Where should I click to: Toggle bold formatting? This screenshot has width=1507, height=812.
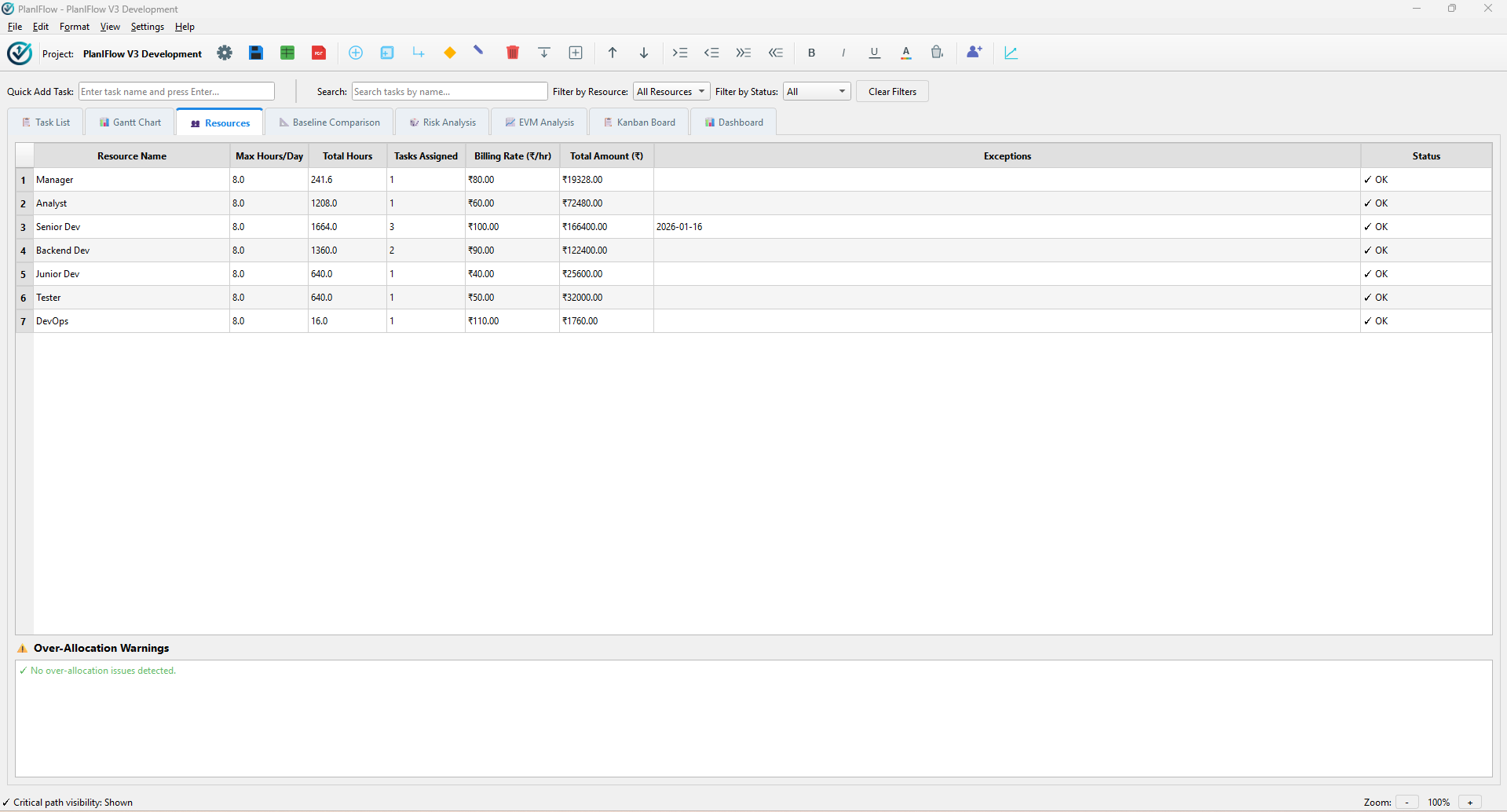coord(812,53)
